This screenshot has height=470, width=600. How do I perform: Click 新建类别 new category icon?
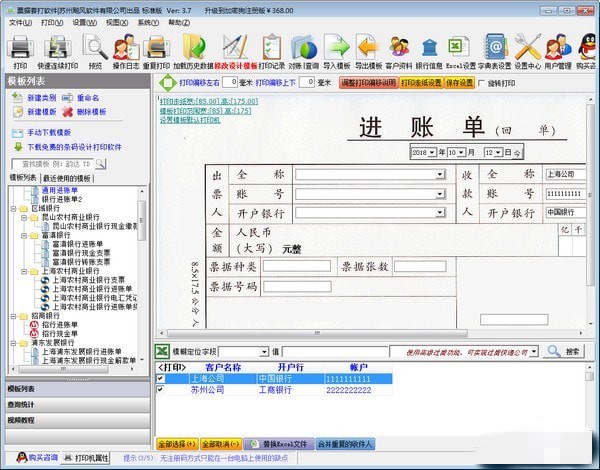pyautogui.click(x=17, y=98)
